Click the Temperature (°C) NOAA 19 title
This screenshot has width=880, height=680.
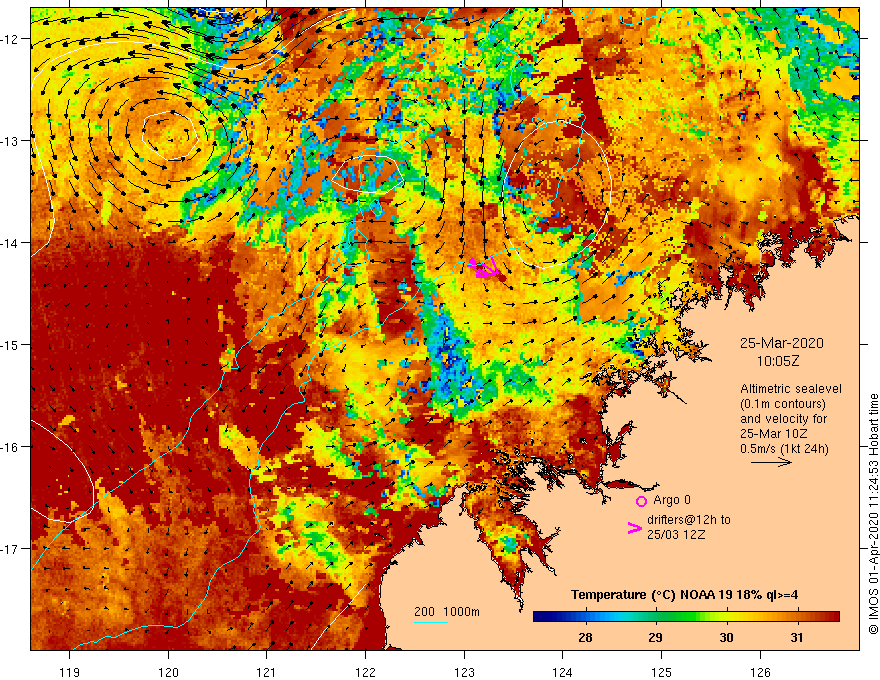(x=684, y=595)
